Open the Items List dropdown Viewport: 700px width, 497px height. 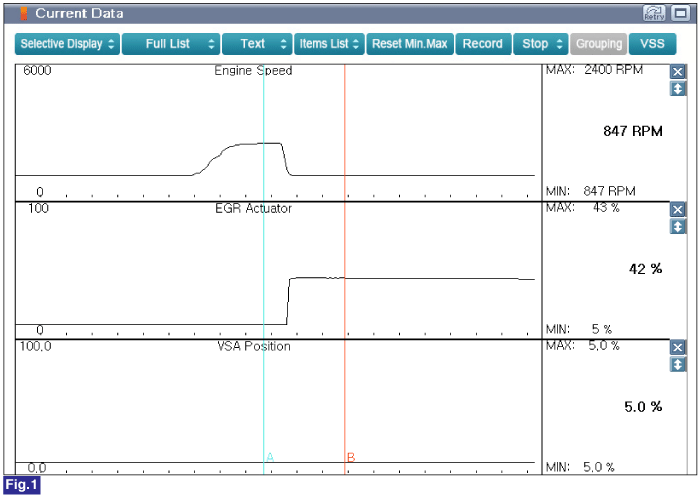tap(329, 44)
